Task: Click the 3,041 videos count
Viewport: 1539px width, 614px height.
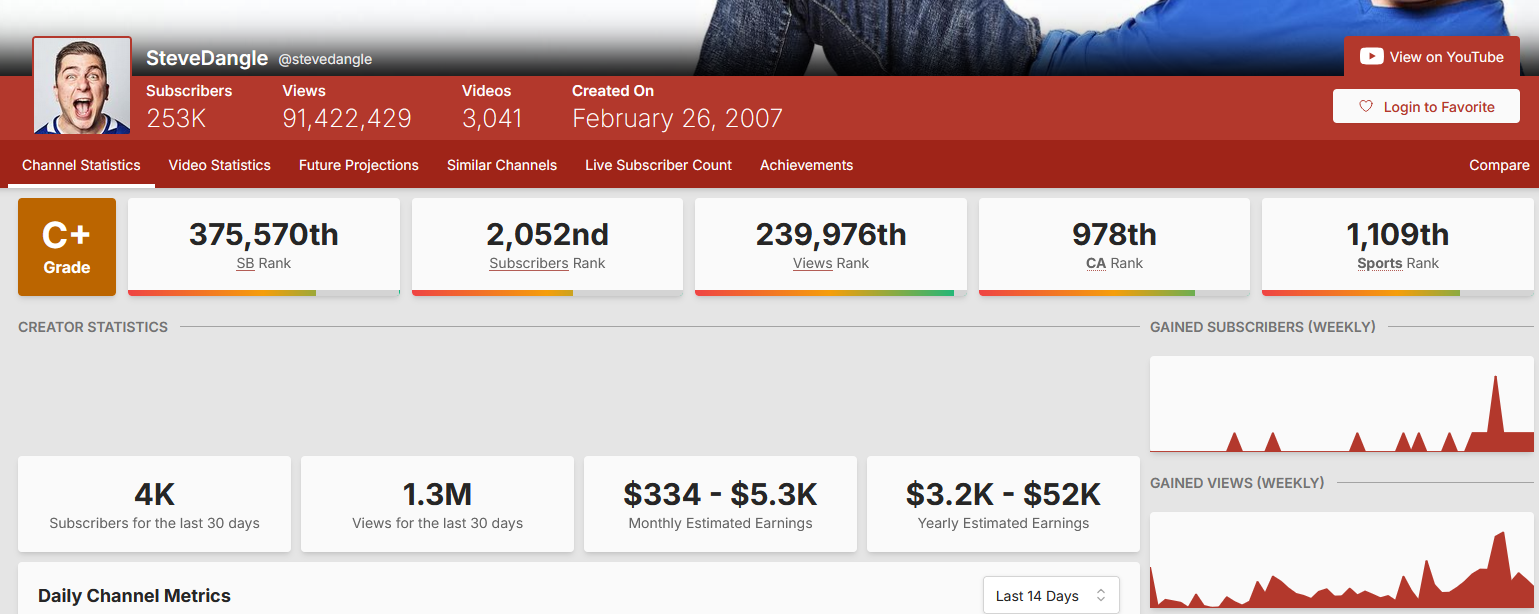Action: tap(492, 118)
